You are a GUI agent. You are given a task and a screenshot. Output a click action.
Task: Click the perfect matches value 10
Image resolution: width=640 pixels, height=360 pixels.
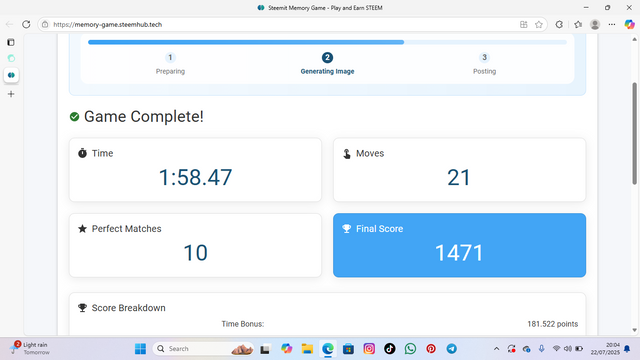point(196,253)
